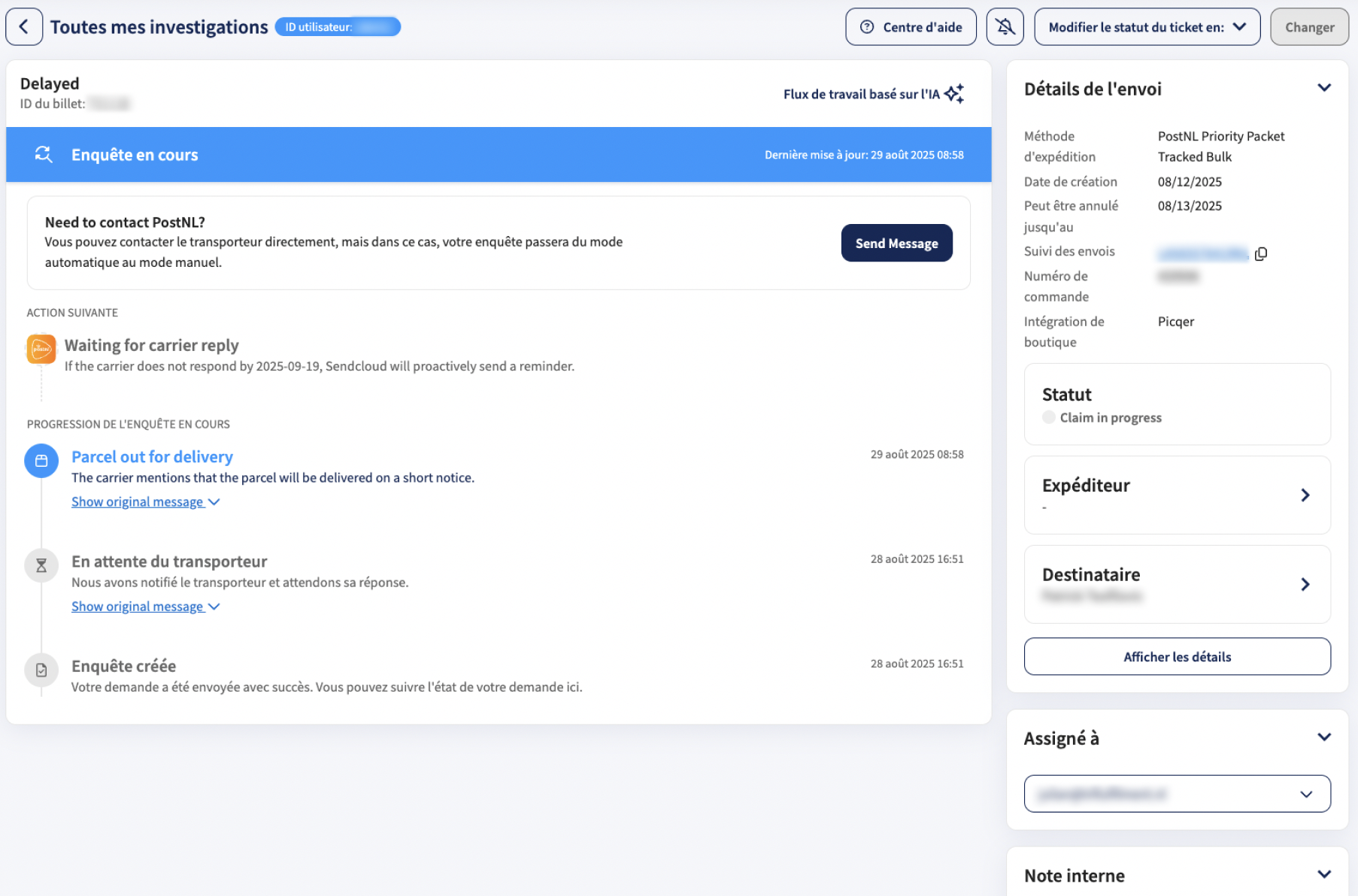Click the help circle icon in Centre d'aide

point(867,27)
